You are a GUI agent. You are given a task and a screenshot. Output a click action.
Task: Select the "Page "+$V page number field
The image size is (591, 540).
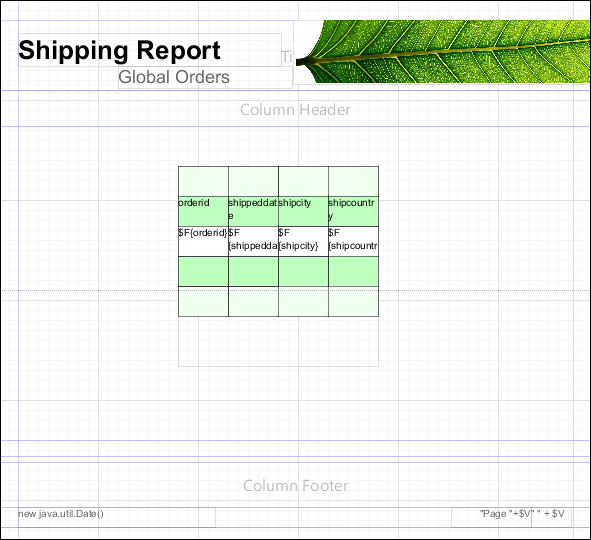click(x=491, y=517)
